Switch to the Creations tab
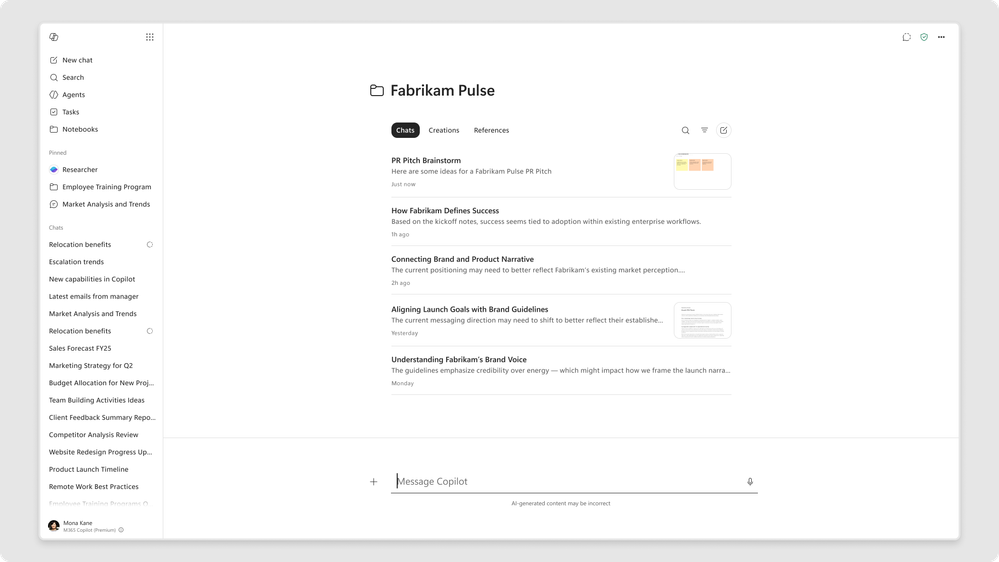The height and width of the screenshot is (562, 999). [443, 131]
